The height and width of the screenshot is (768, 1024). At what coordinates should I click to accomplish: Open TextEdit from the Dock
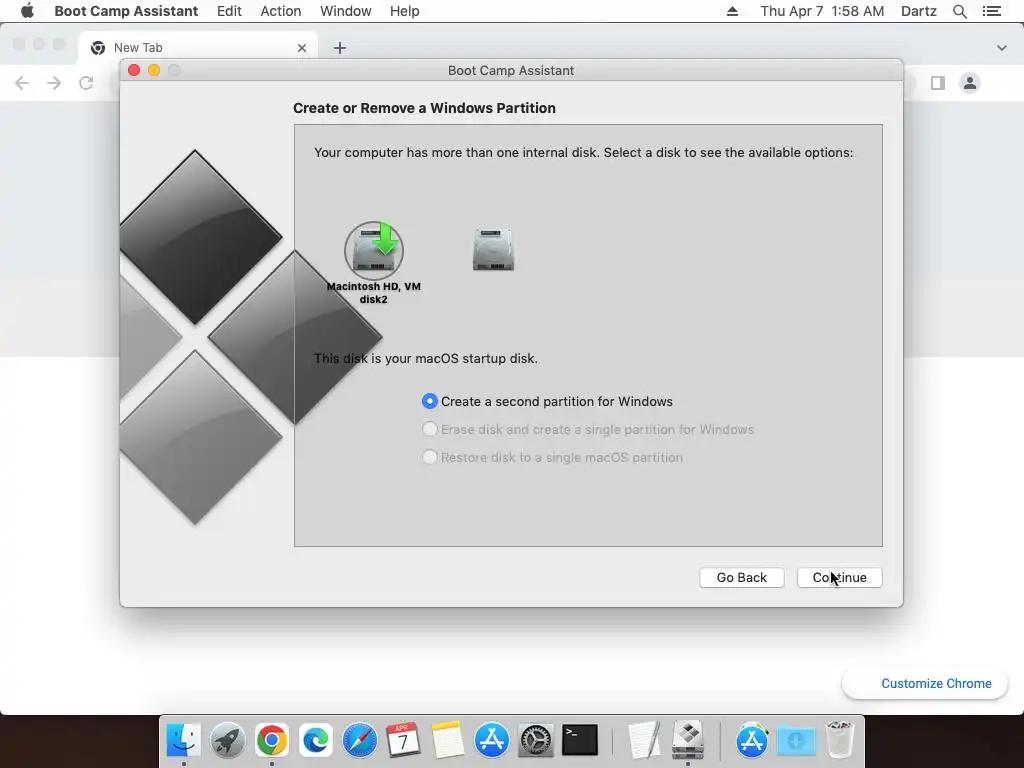tap(644, 740)
